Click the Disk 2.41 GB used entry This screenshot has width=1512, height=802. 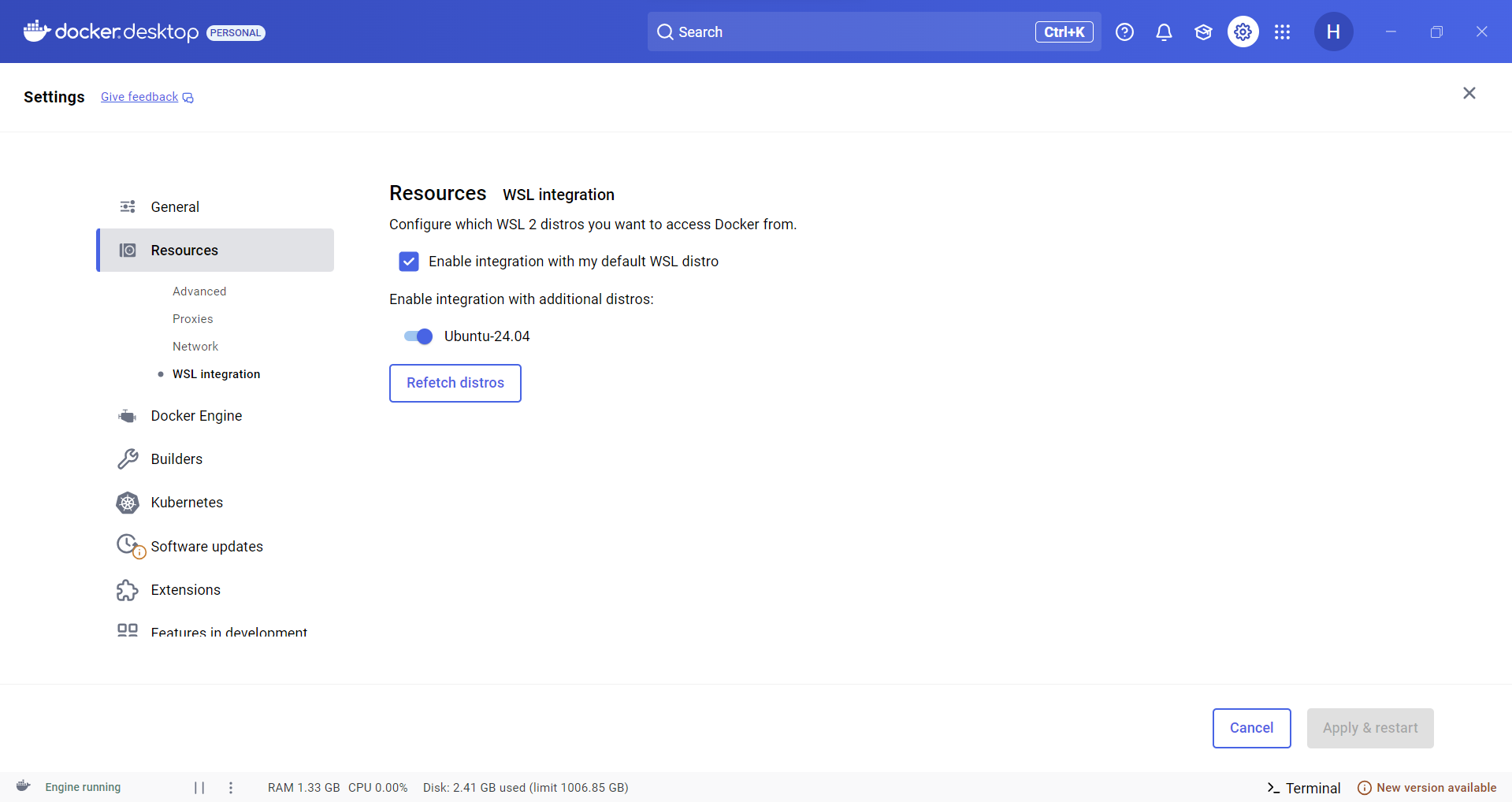click(526, 788)
